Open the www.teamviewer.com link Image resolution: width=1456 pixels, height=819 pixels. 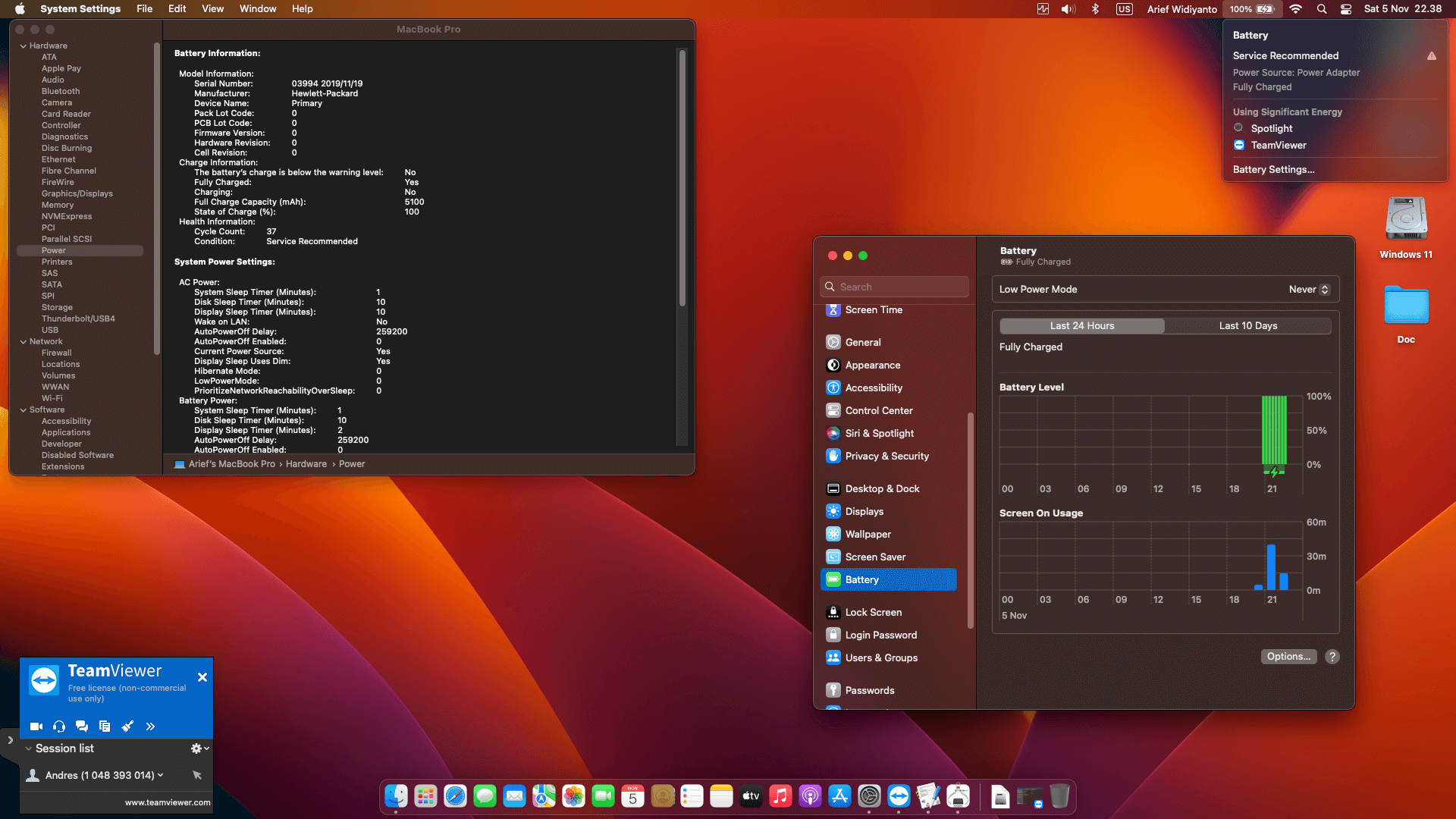pos(168,802)
